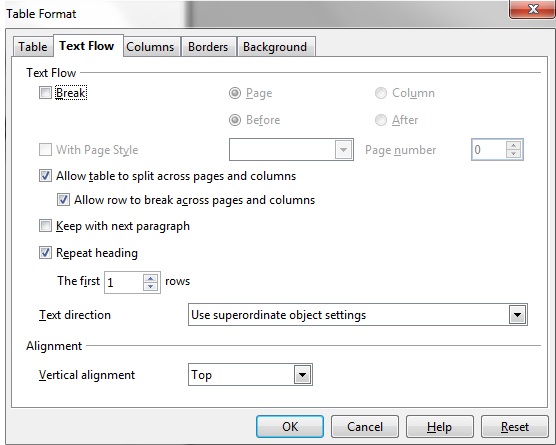
Task: Select the Before radio button
Action: pos(235,120)
